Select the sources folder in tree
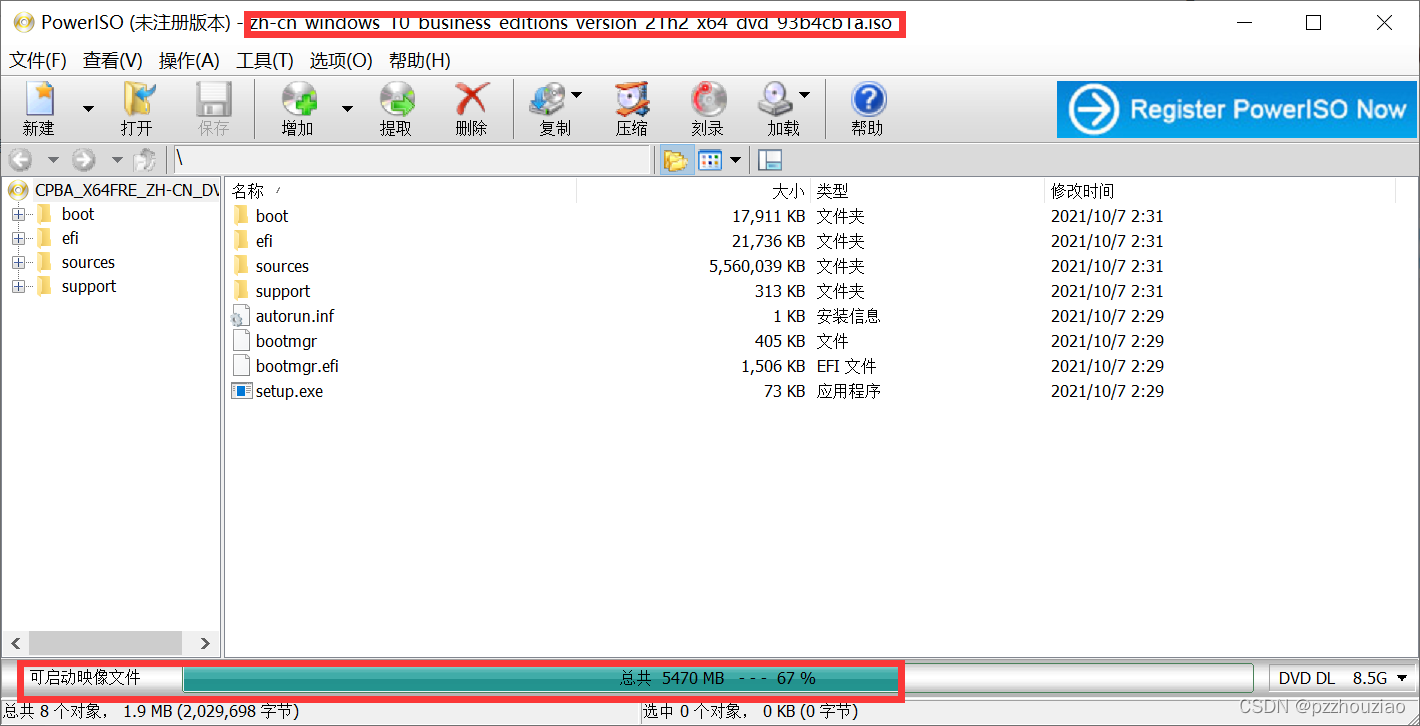 tap(88, 262)
